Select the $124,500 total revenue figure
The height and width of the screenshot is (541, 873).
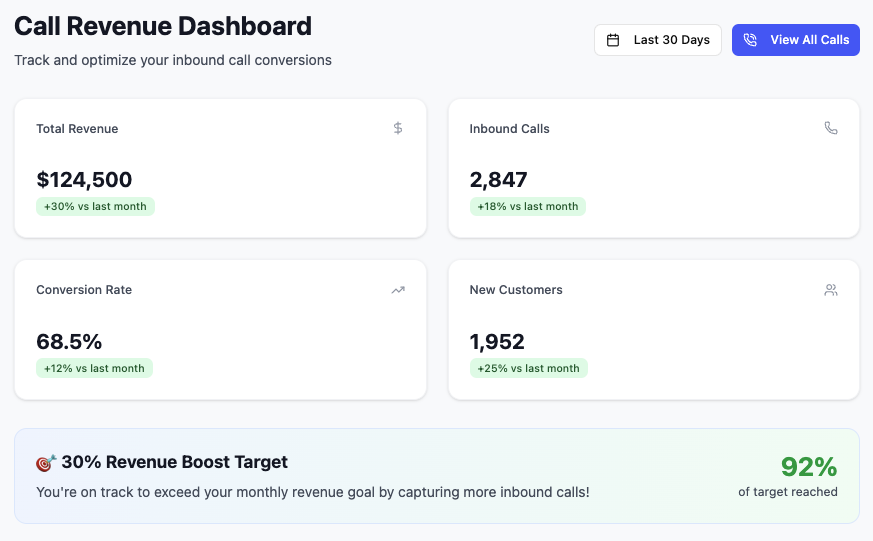[x=84, y=180]
